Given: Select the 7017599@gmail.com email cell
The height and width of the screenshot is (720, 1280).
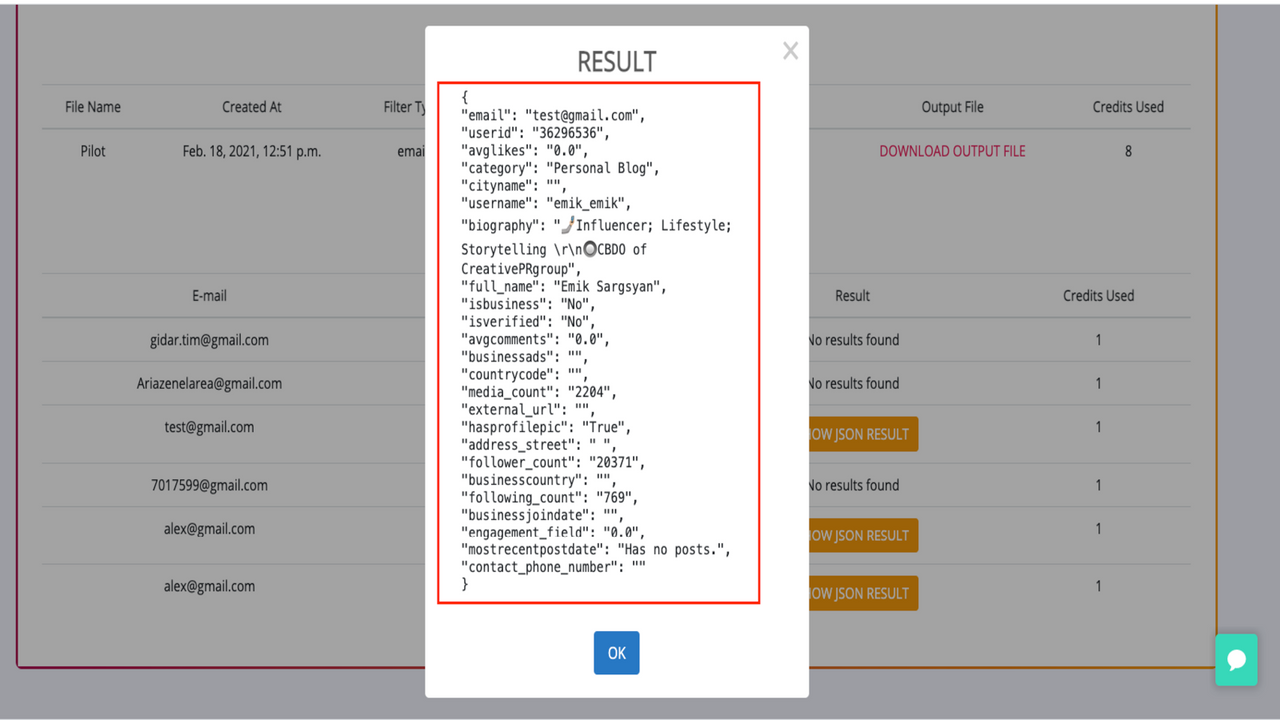Looking at the screenshot, I should coord(209,485).
